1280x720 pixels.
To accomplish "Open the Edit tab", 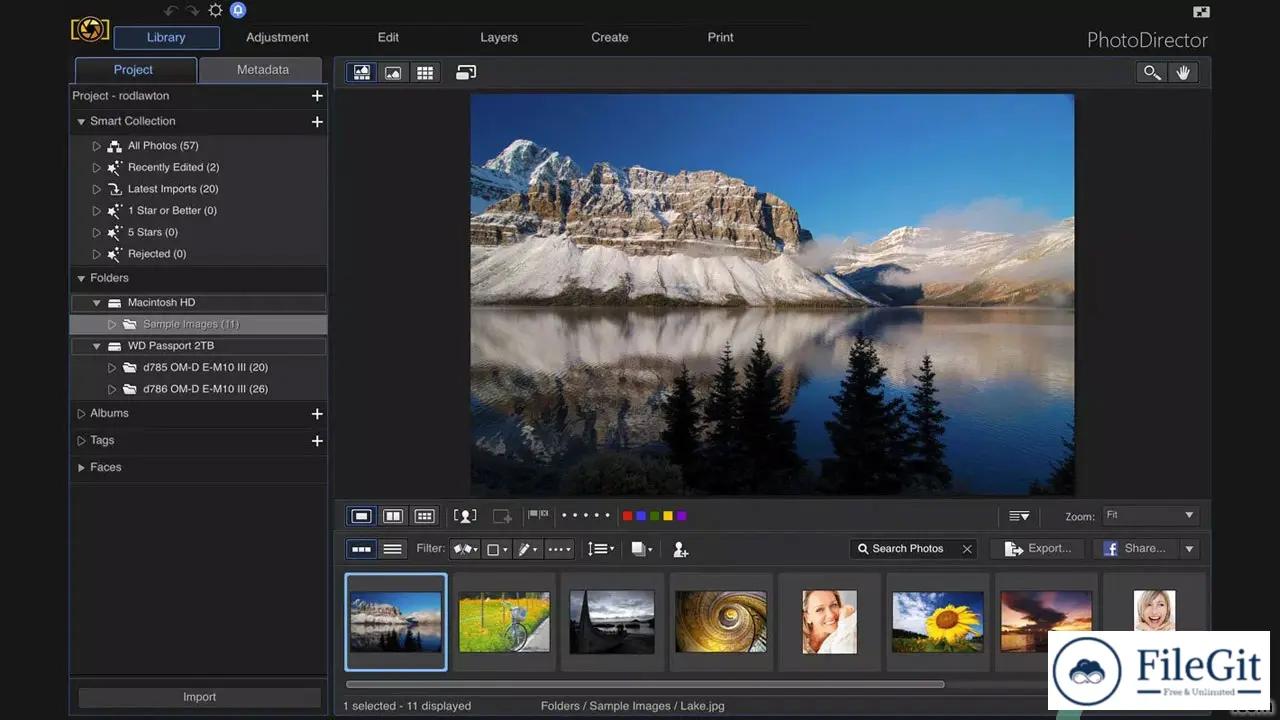I will pos(388,37).
